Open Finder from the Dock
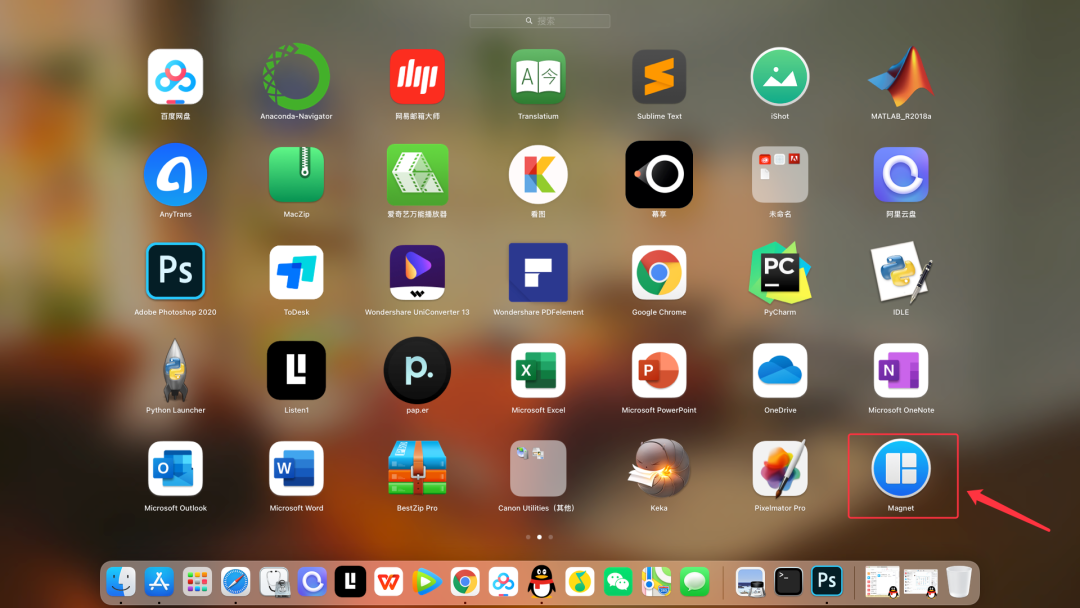1080x608 pixels. 121,582
